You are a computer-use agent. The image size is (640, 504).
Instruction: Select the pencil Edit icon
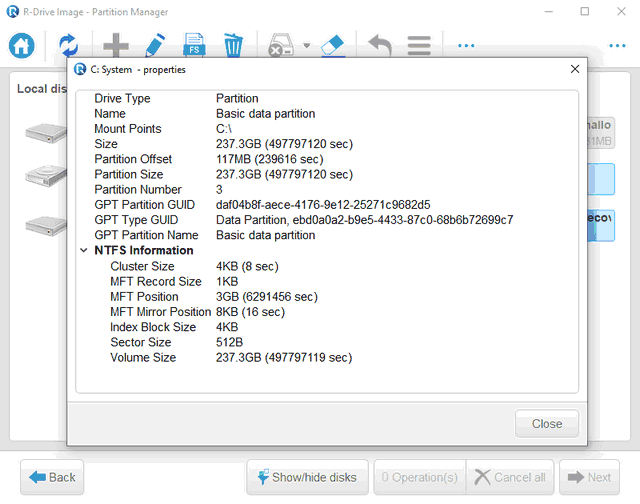point(156,46)
